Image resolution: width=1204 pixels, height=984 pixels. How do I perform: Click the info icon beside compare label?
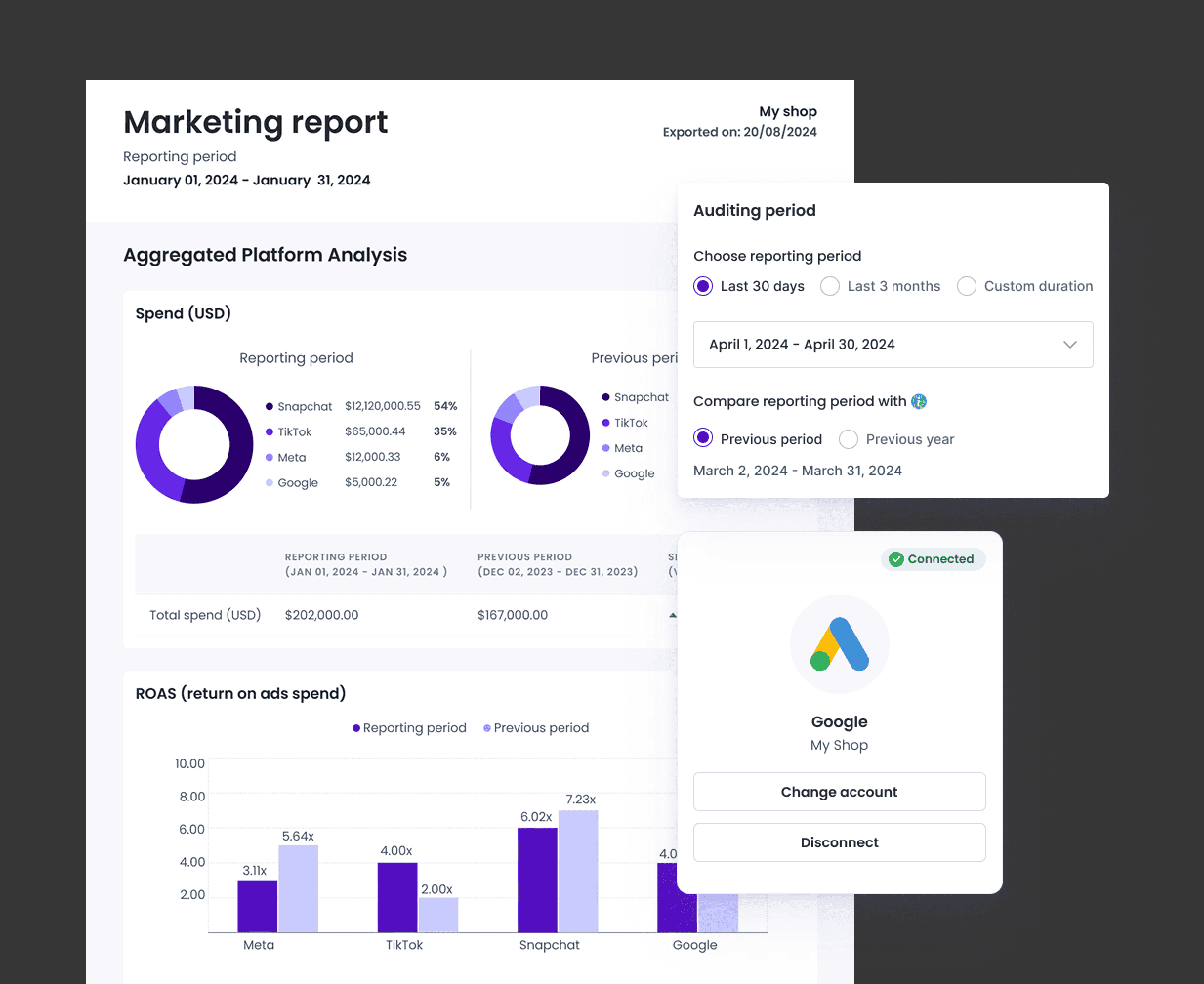(918, 401)
